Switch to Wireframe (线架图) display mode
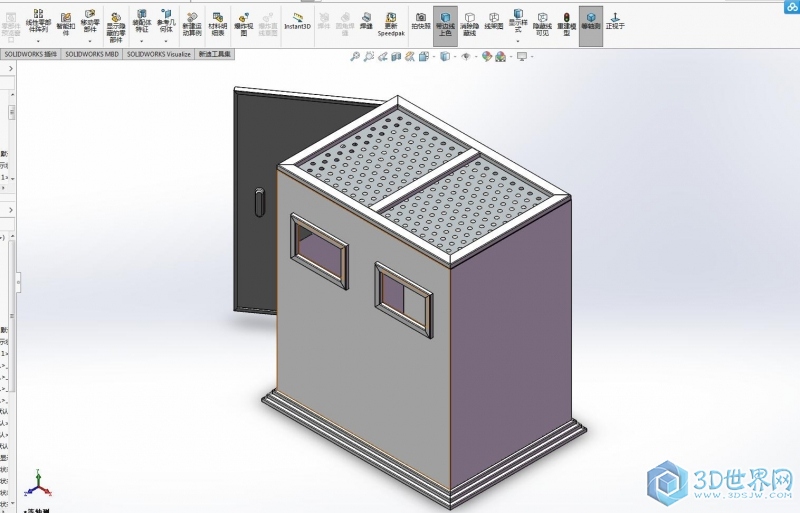 [x=493, y=21]
